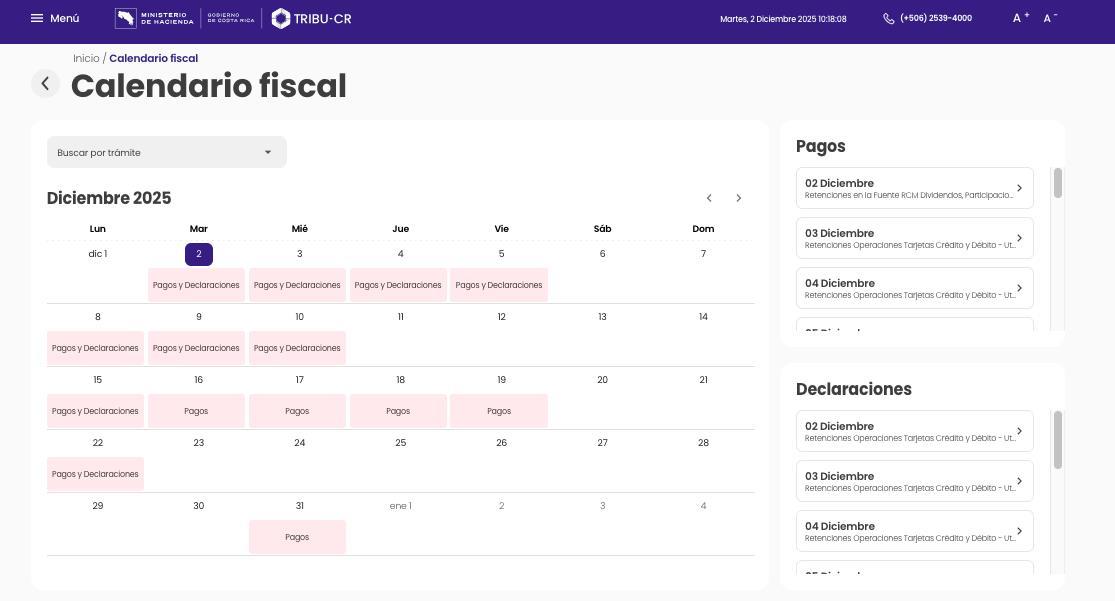1115x601 pixels.
Task: Open Pagos y Declaraciones event on December 22
Action: click(x=95, y=474)
